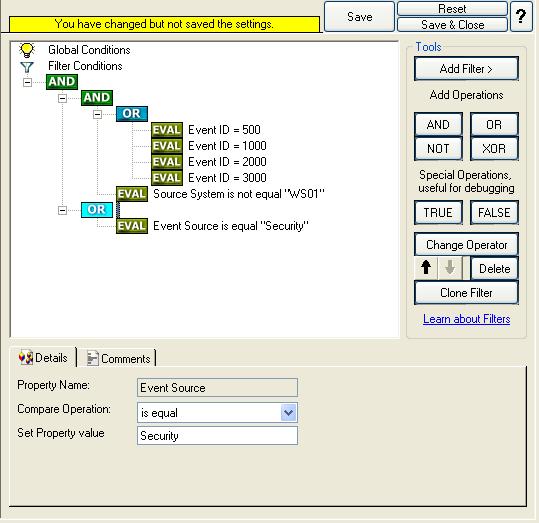The image size is (539, 523).
Task: Click the Global Conditions lightbulb icon
Action: click(27, 50)
